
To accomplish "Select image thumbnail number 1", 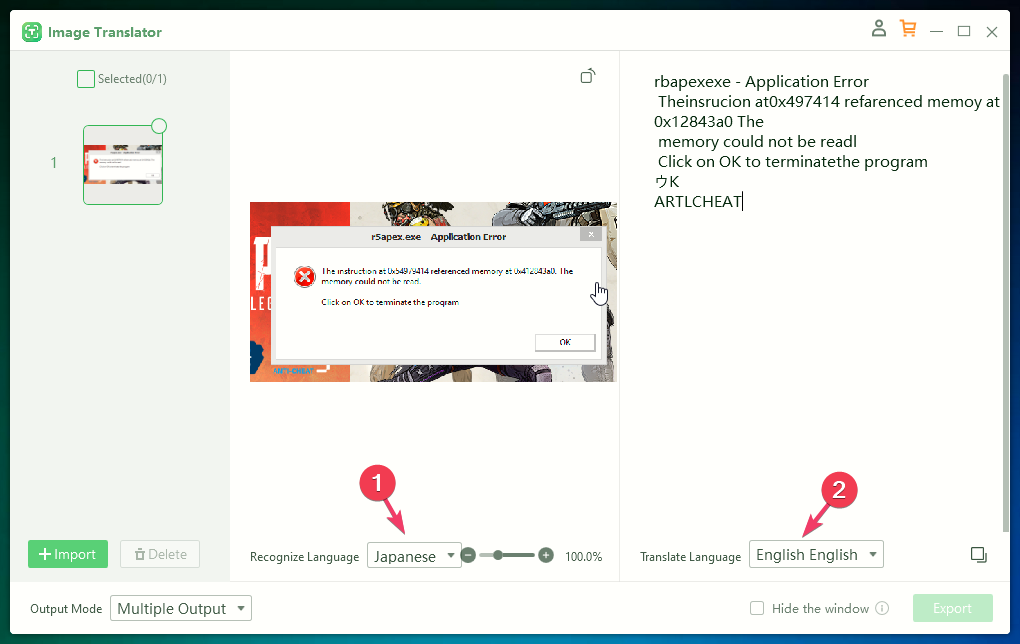I will click(x=123, y=165).
